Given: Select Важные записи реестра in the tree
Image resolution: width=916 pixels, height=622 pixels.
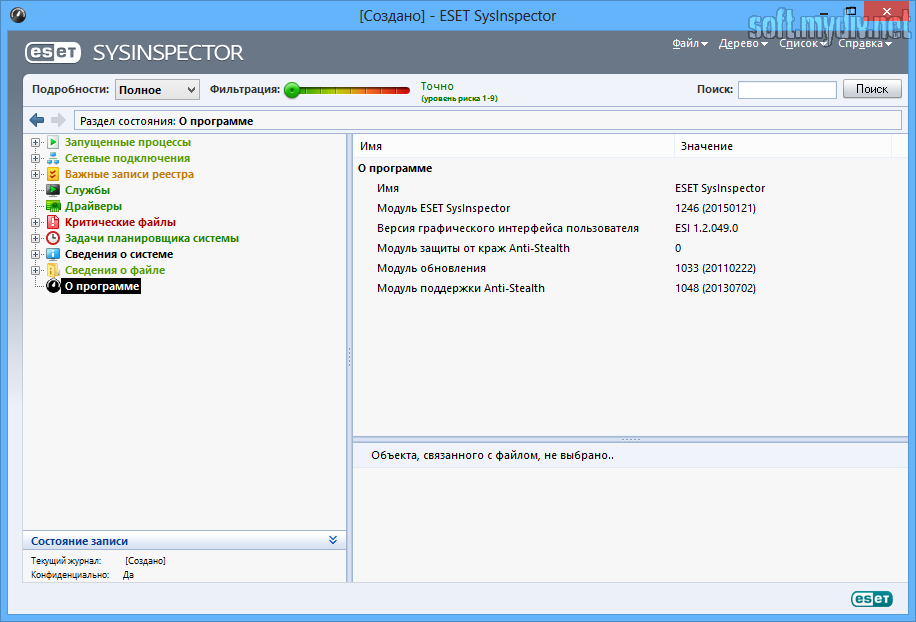Looking at the screenshot, I should pos(129,174).
